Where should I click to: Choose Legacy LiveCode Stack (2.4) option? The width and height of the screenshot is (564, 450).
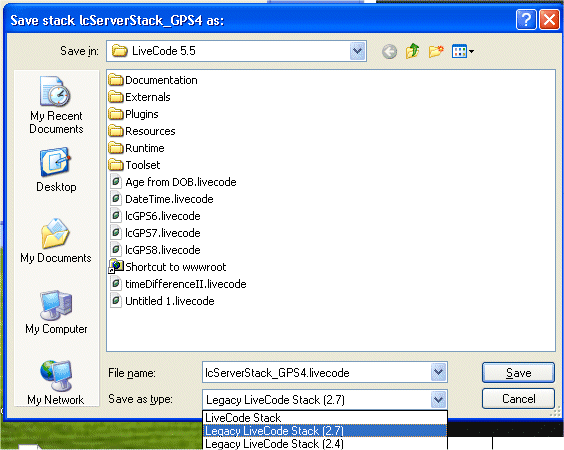325,444
